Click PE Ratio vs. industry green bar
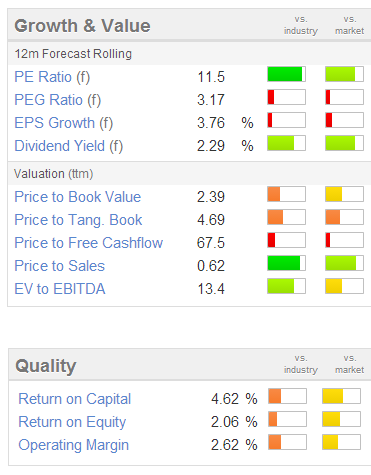The image size is (371, 475). coord(286,74)
